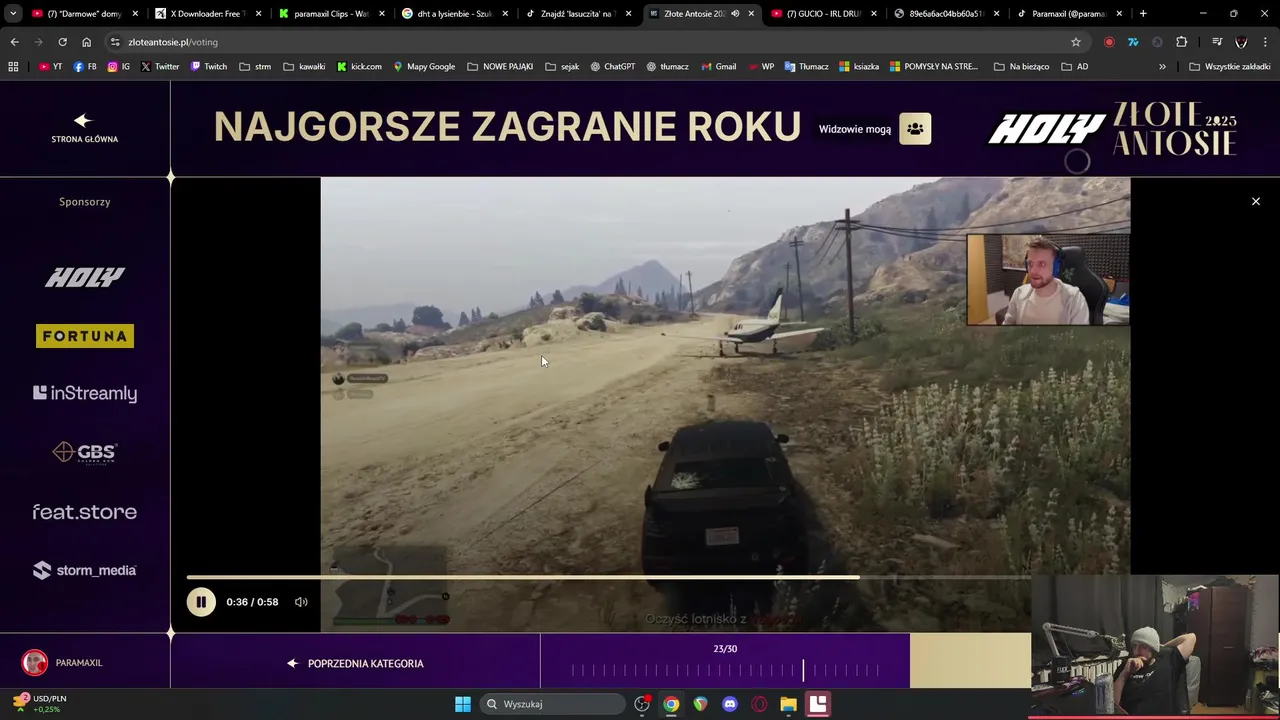Go to Strona Główna back arrow

pos(84,128)
